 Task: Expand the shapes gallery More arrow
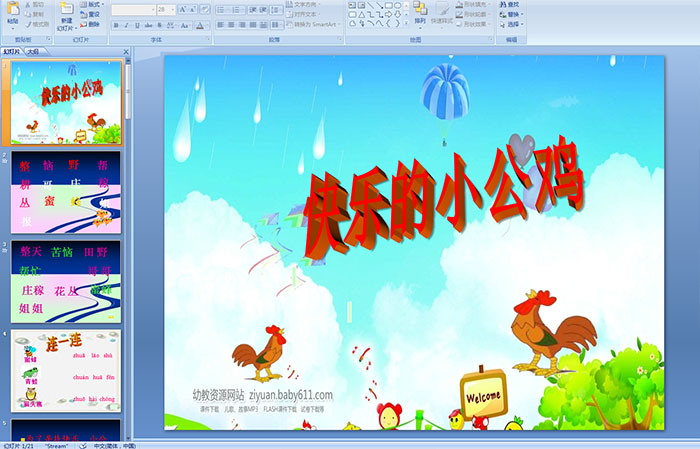(406, 24)
